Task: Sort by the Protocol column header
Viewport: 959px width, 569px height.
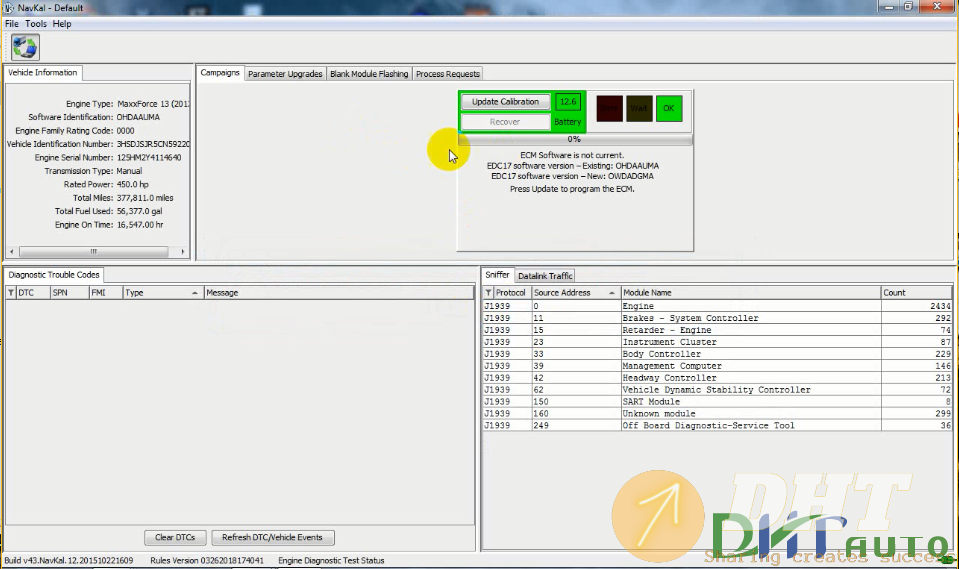Action: click(513, 293)
